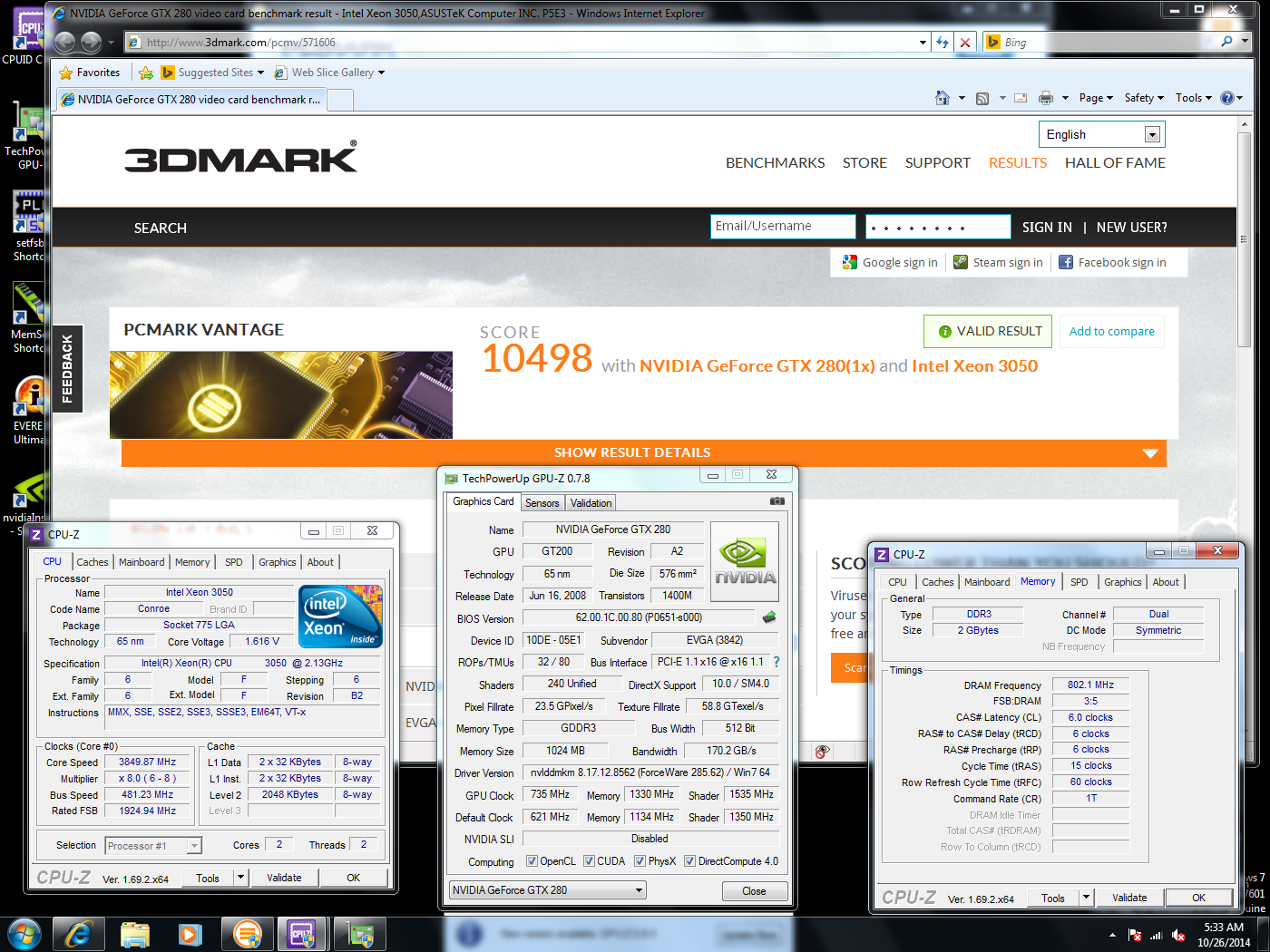Click the Read Mail envelope icon
Image resolution: width=1270 pixels, height=952 pixels.
click(1021, 98)
